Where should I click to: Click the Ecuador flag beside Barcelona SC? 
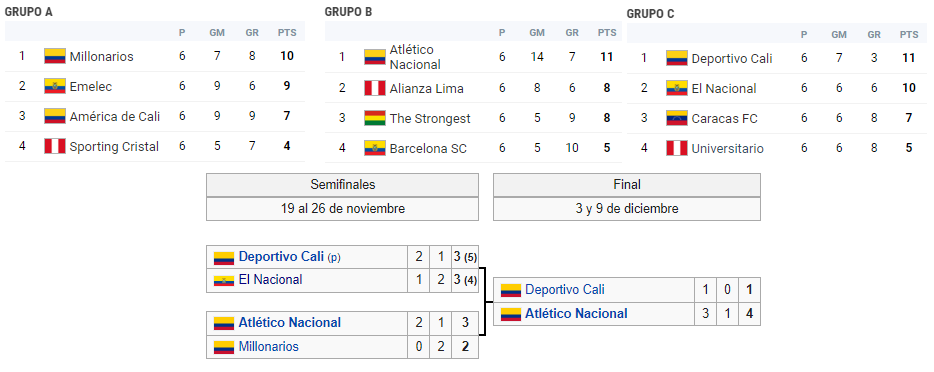(375, 148)
